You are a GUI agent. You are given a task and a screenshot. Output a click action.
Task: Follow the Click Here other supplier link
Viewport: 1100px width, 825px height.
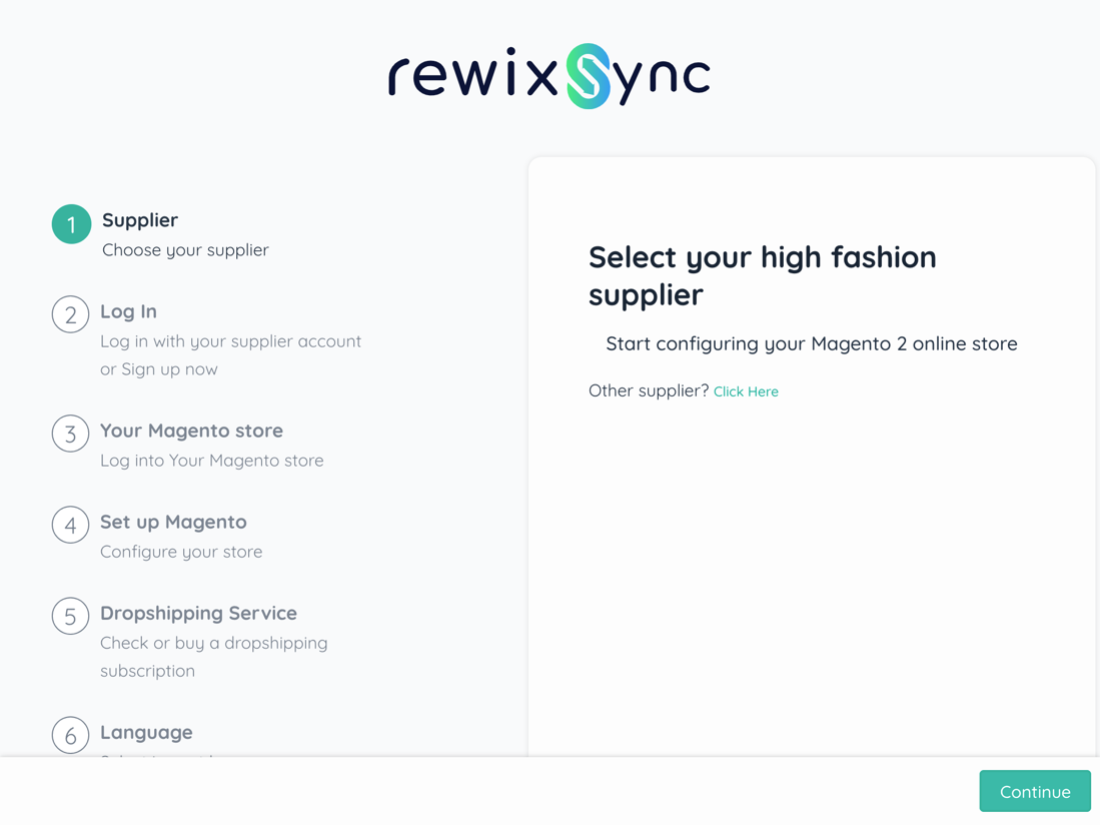745,391
